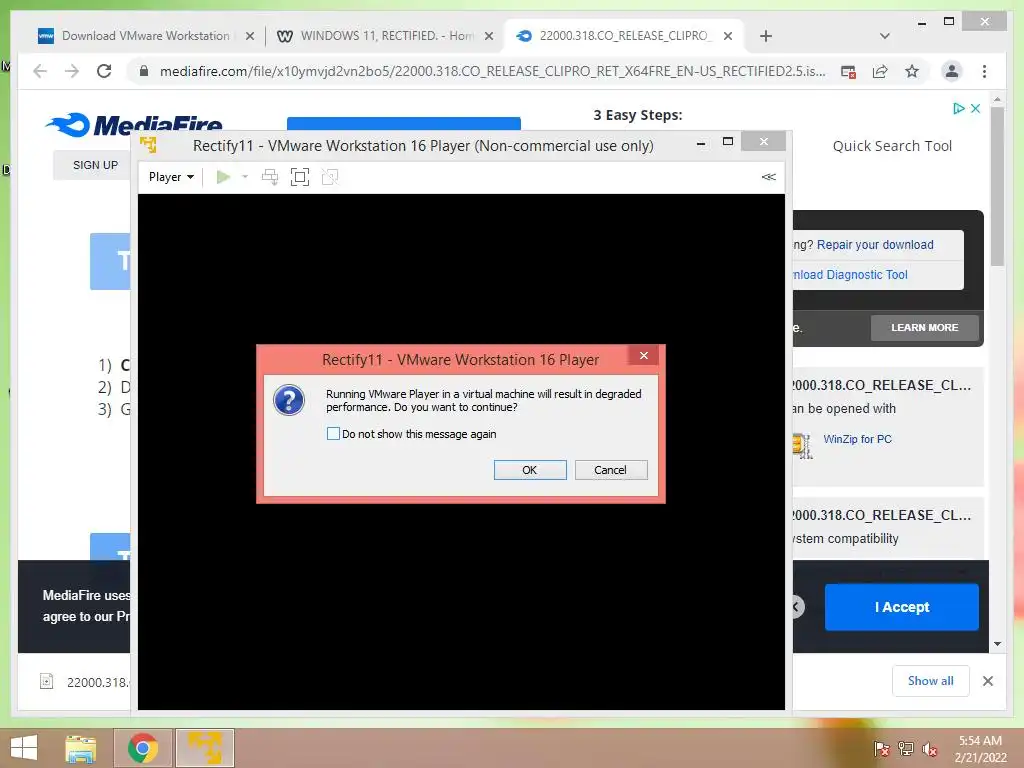Collapse VMware toolbar with double chevron
The image size is (1024, 768).
point(769,177)
